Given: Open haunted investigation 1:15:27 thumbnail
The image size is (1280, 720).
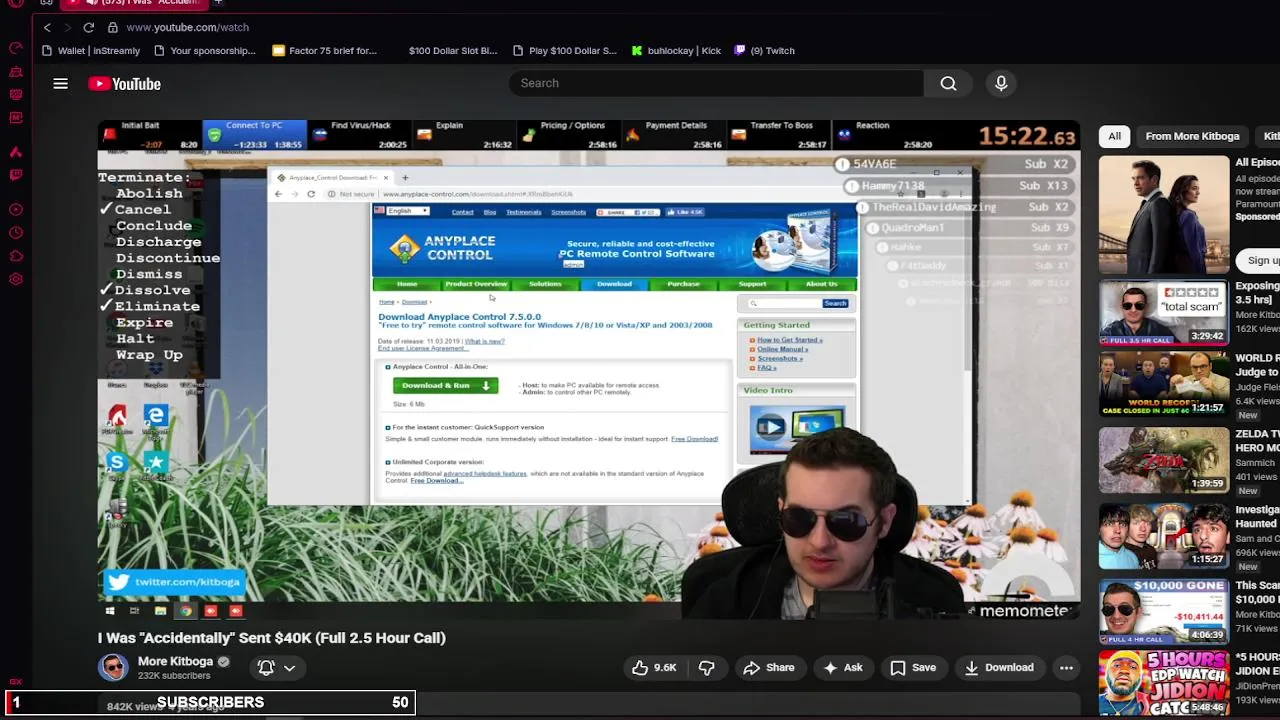Looking at the screenshot, I should [x=1164, y=536].
